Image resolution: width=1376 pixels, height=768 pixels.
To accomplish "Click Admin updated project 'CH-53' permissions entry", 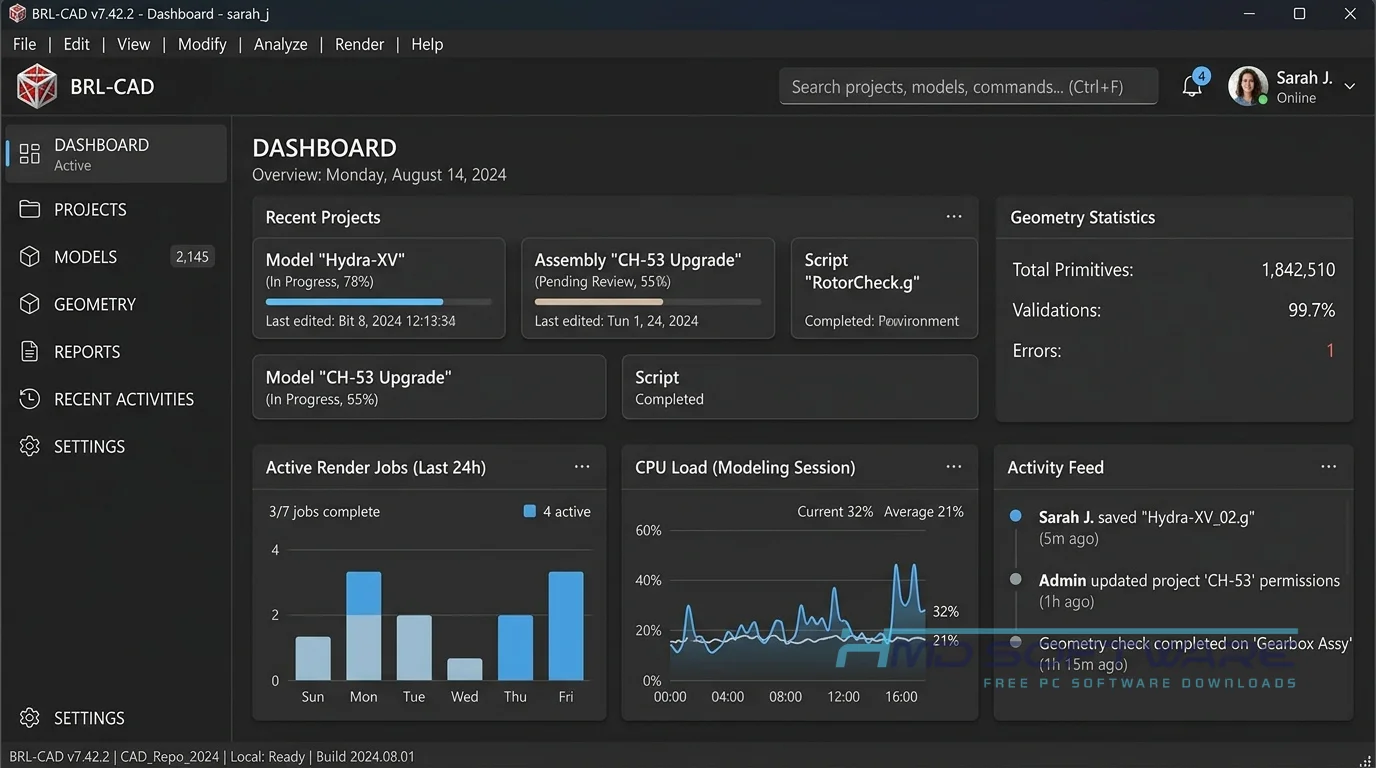I will click(x=1189, y=590).
